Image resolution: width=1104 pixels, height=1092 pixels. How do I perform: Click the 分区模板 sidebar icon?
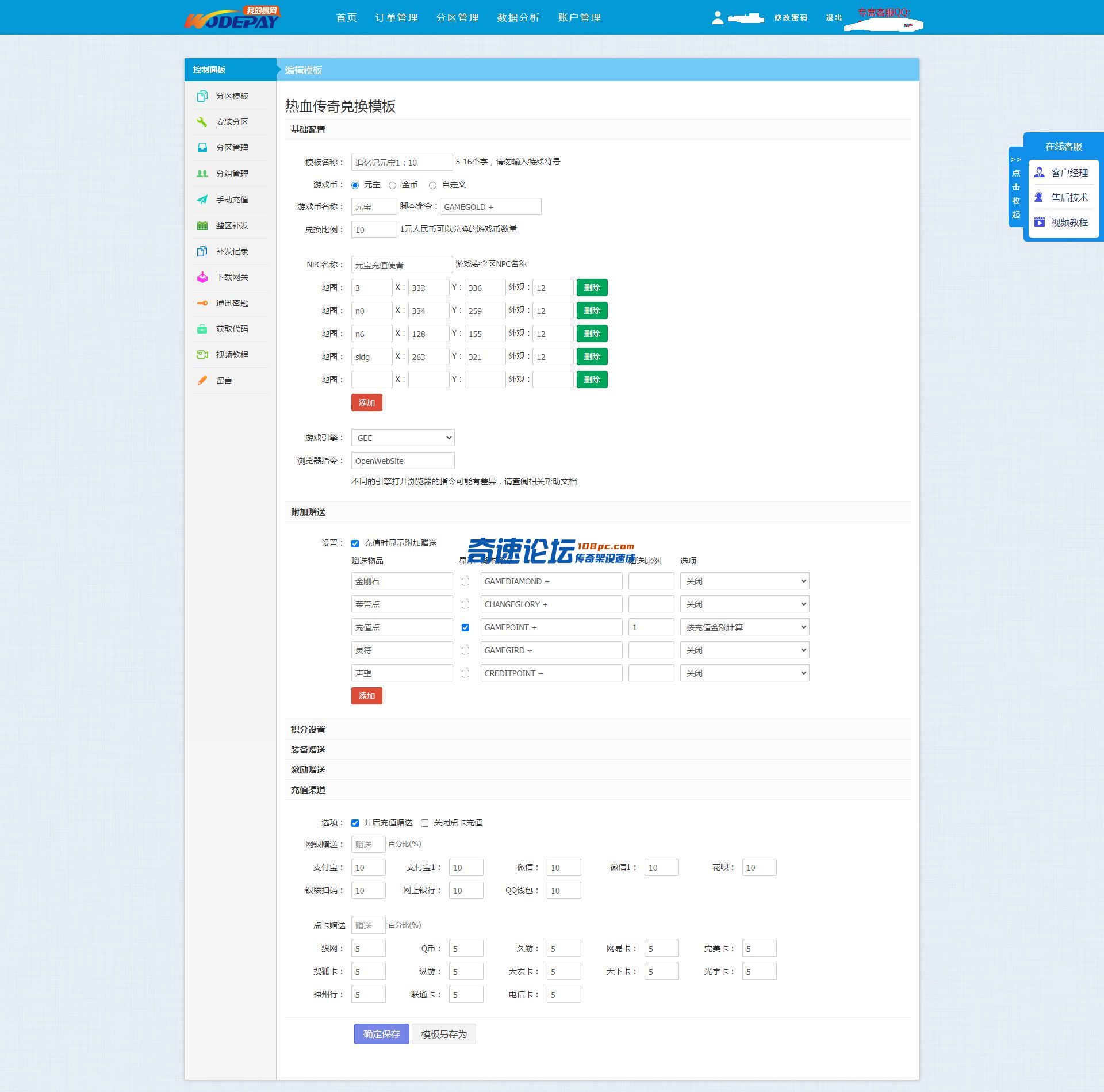point(202,96)
